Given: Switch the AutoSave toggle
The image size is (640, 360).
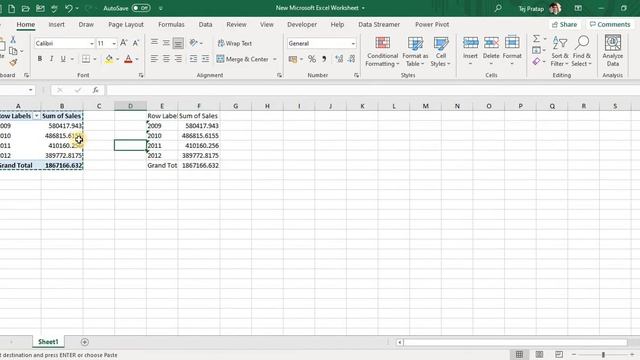Looking at the screenshot, I should [141, 8].
